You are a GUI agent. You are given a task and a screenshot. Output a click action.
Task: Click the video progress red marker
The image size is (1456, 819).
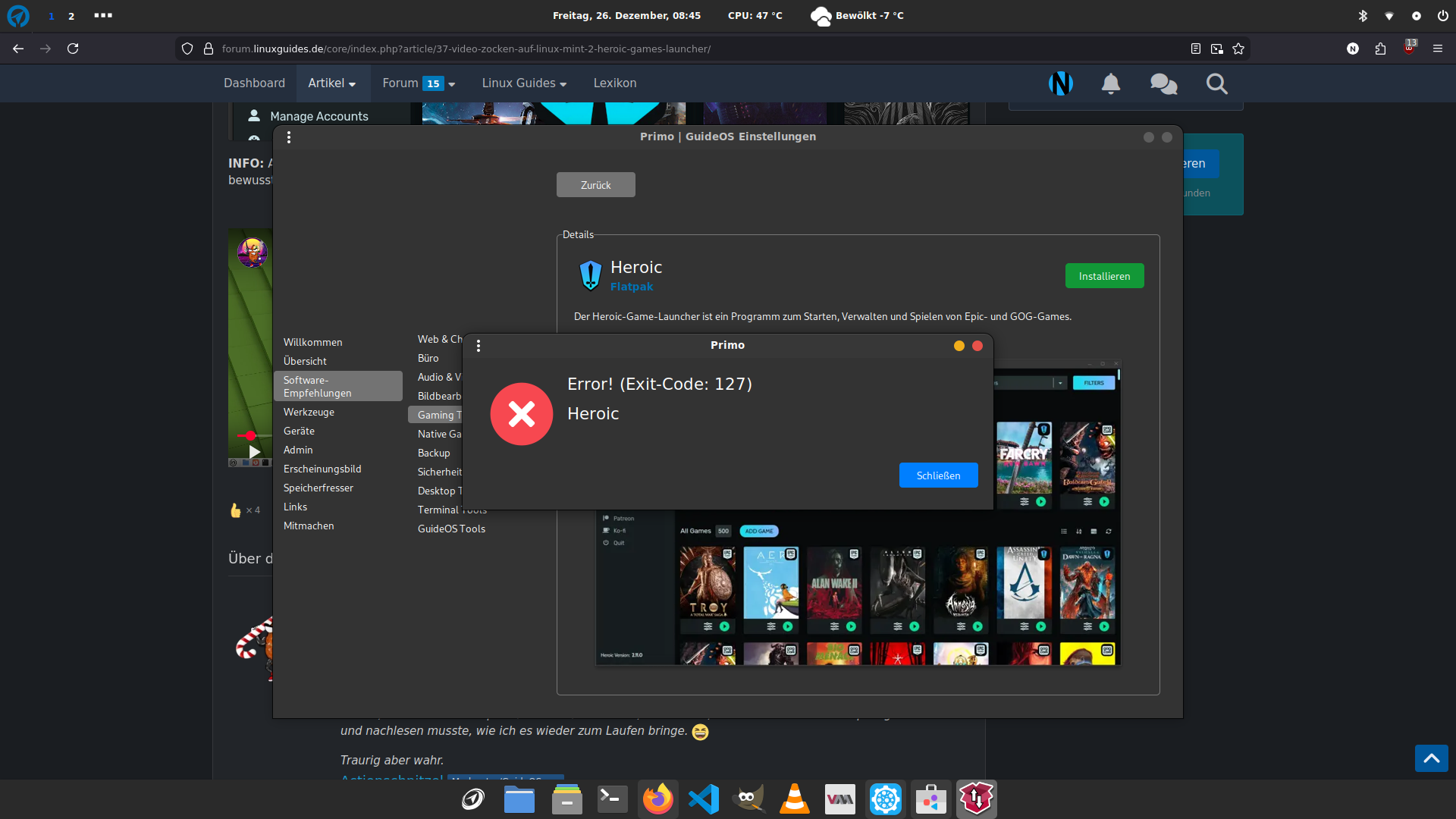(250, 435)
